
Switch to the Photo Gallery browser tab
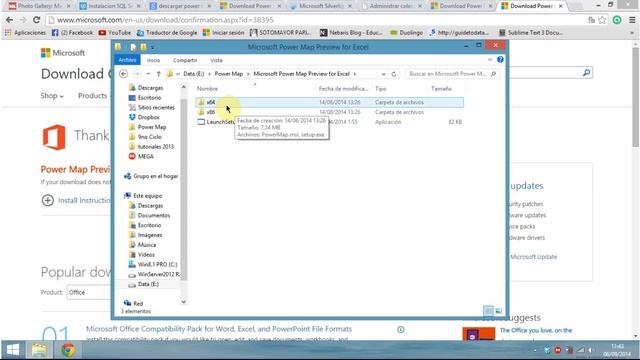(39, 6)
